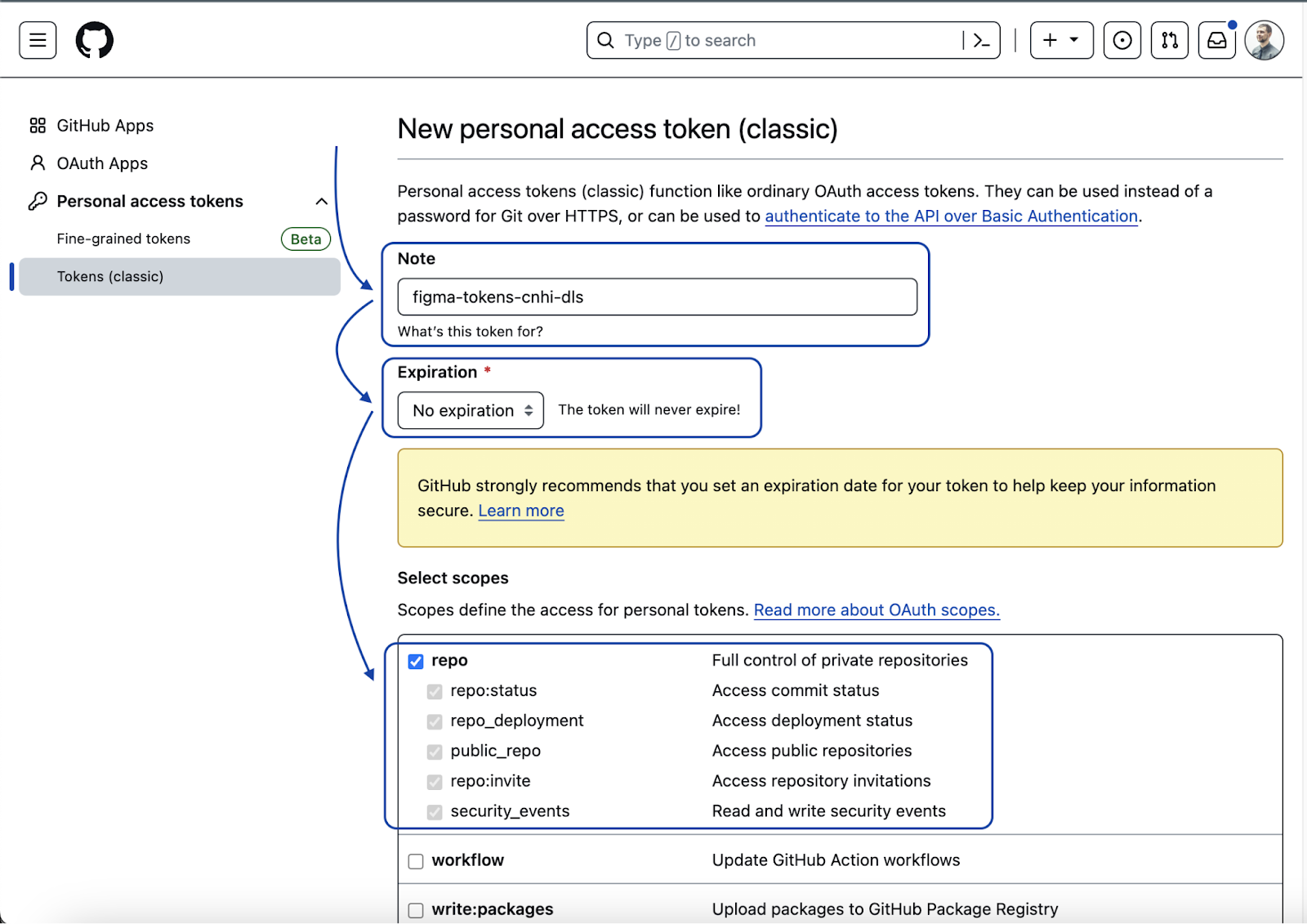The height and width of the screenshot is (924, 1307).
Task: Click 'Access public repositories' description
Action: [812, 751]
